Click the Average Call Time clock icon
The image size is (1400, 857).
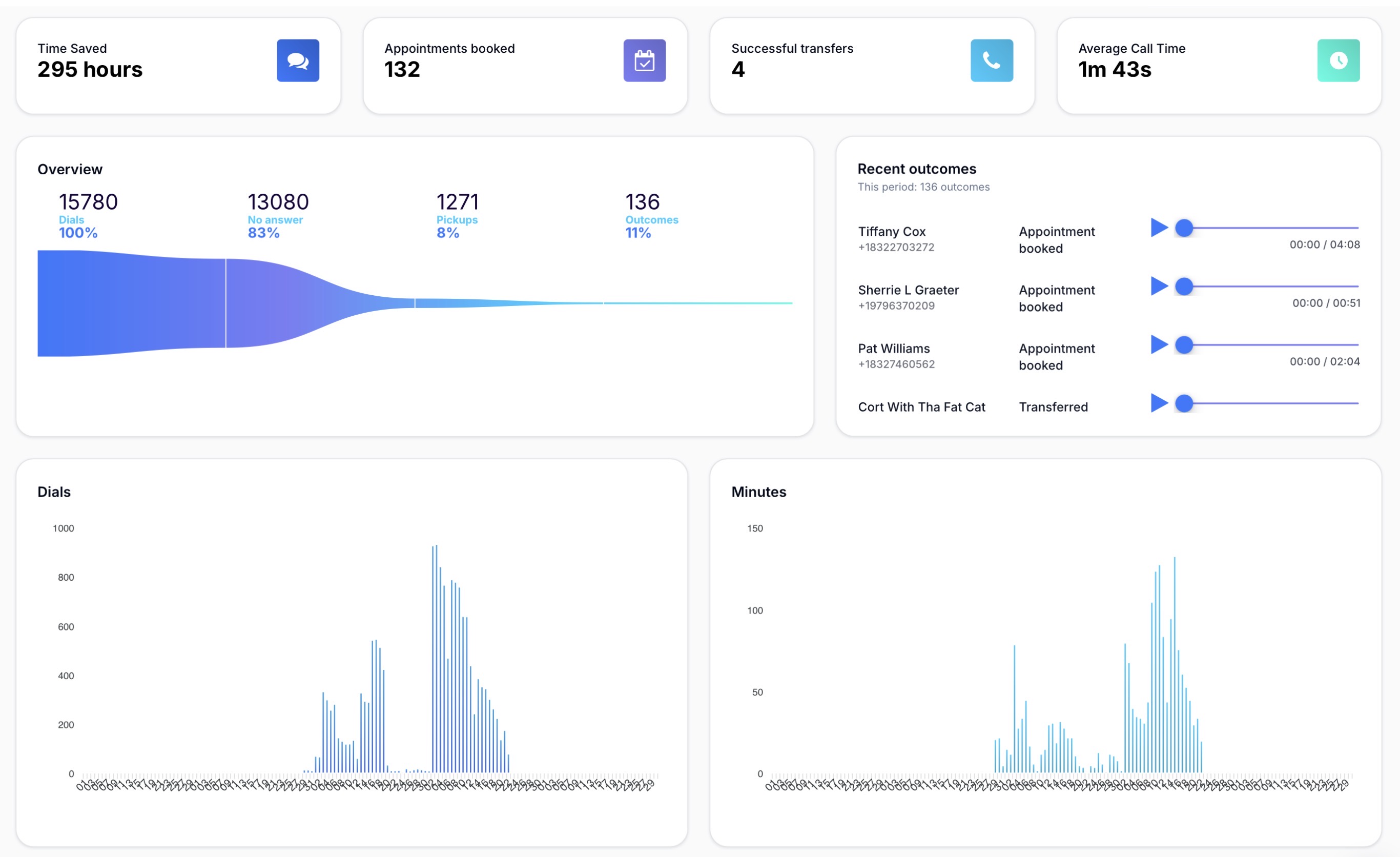point(1338,60)
